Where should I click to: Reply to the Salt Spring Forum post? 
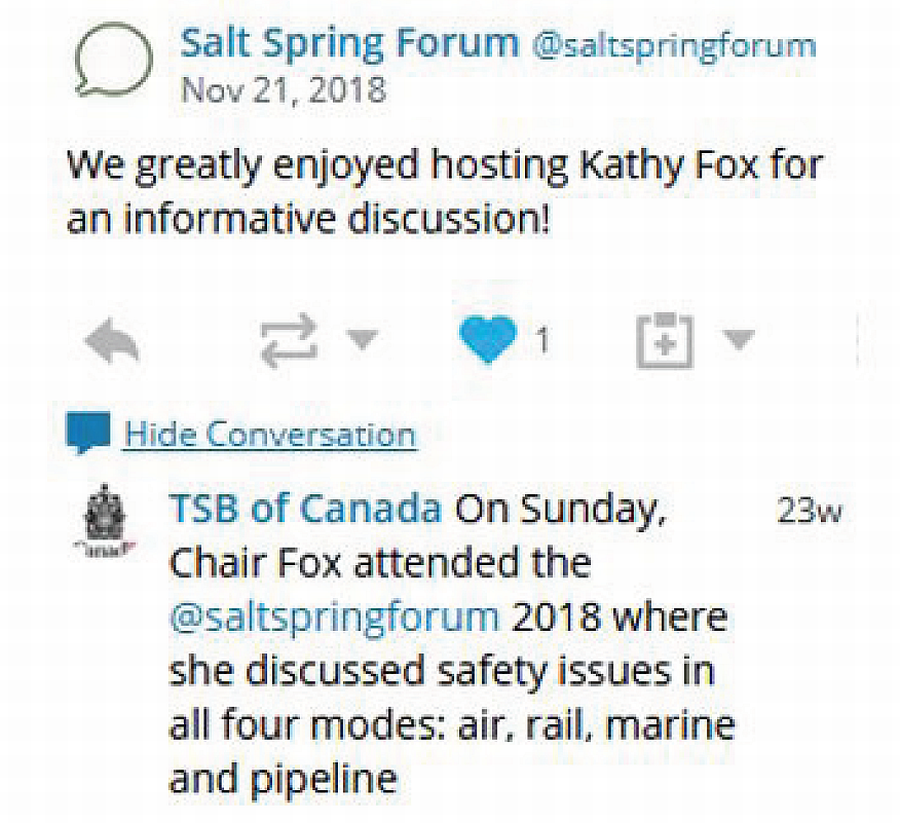[x=112, y=343]
